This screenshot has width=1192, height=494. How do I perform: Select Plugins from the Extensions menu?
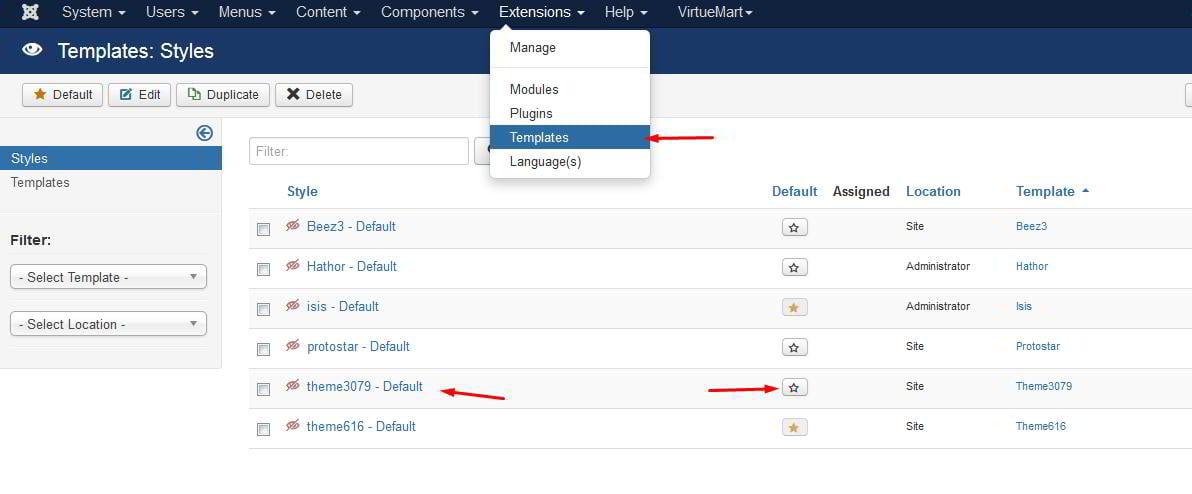pos(531,113)
